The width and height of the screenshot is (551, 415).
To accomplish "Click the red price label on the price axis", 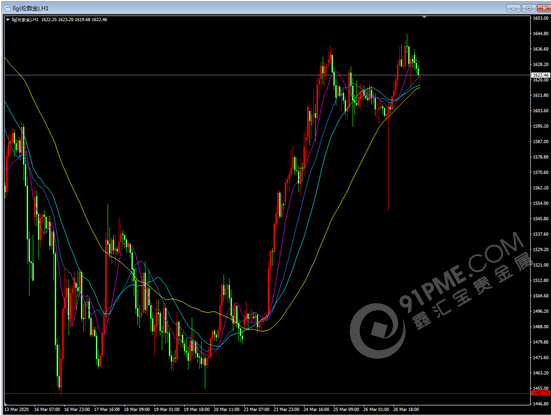I will coord(540,393).
